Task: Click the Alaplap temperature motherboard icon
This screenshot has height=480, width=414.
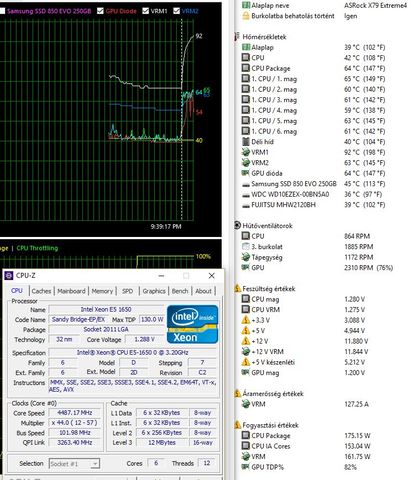Action: pos(246,47)
